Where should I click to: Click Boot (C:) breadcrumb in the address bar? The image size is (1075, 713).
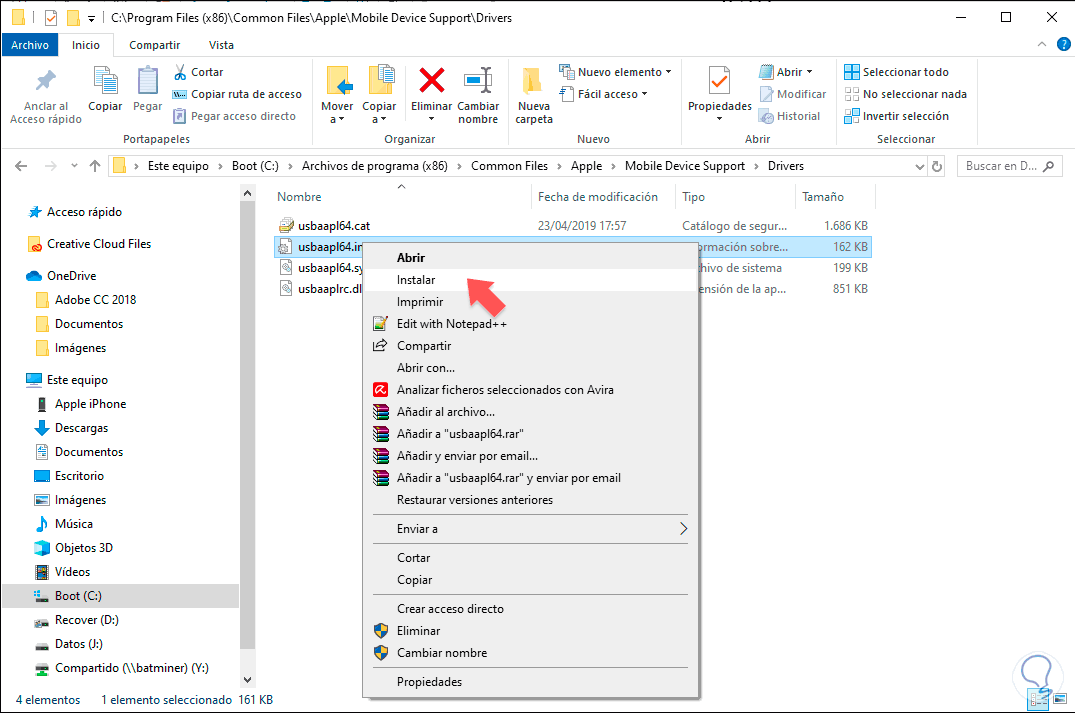[x=255, y=166]
